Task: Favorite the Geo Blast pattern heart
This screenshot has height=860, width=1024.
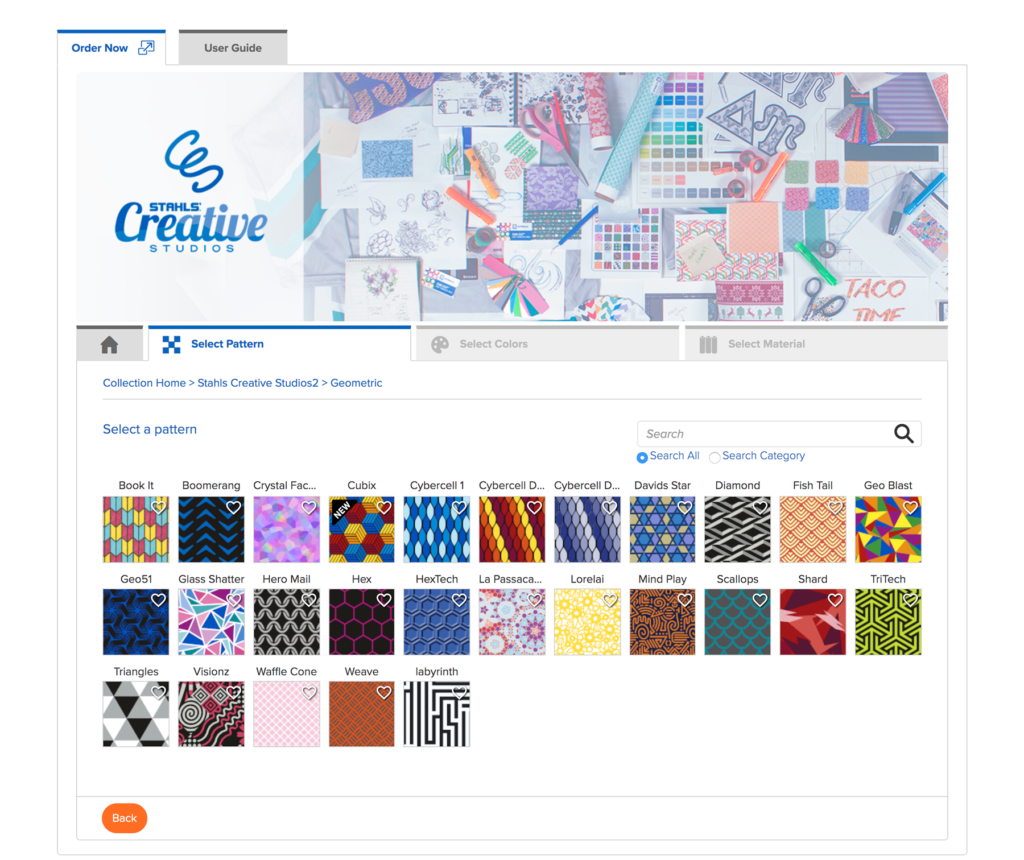Action: coord(910,507)
